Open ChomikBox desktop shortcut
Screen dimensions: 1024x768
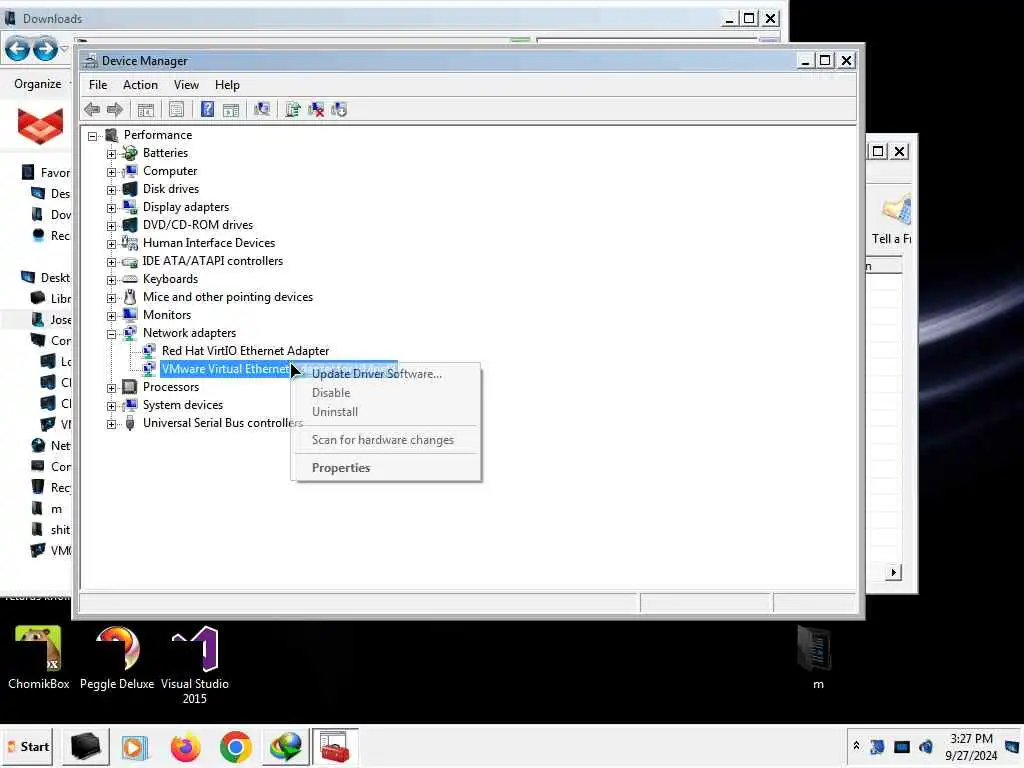(x=38, y=657)
